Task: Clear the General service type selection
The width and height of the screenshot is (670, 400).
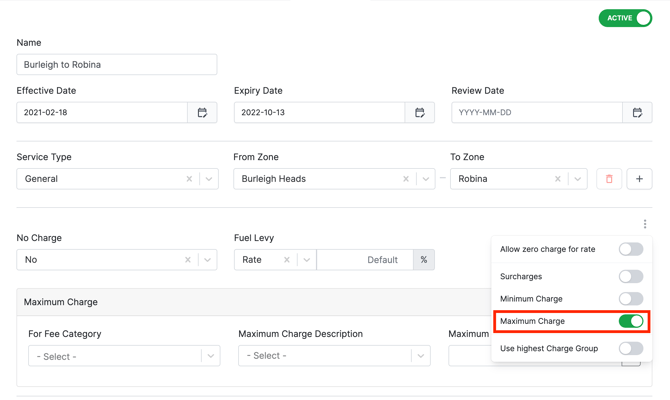Action: tap(189, 179)
